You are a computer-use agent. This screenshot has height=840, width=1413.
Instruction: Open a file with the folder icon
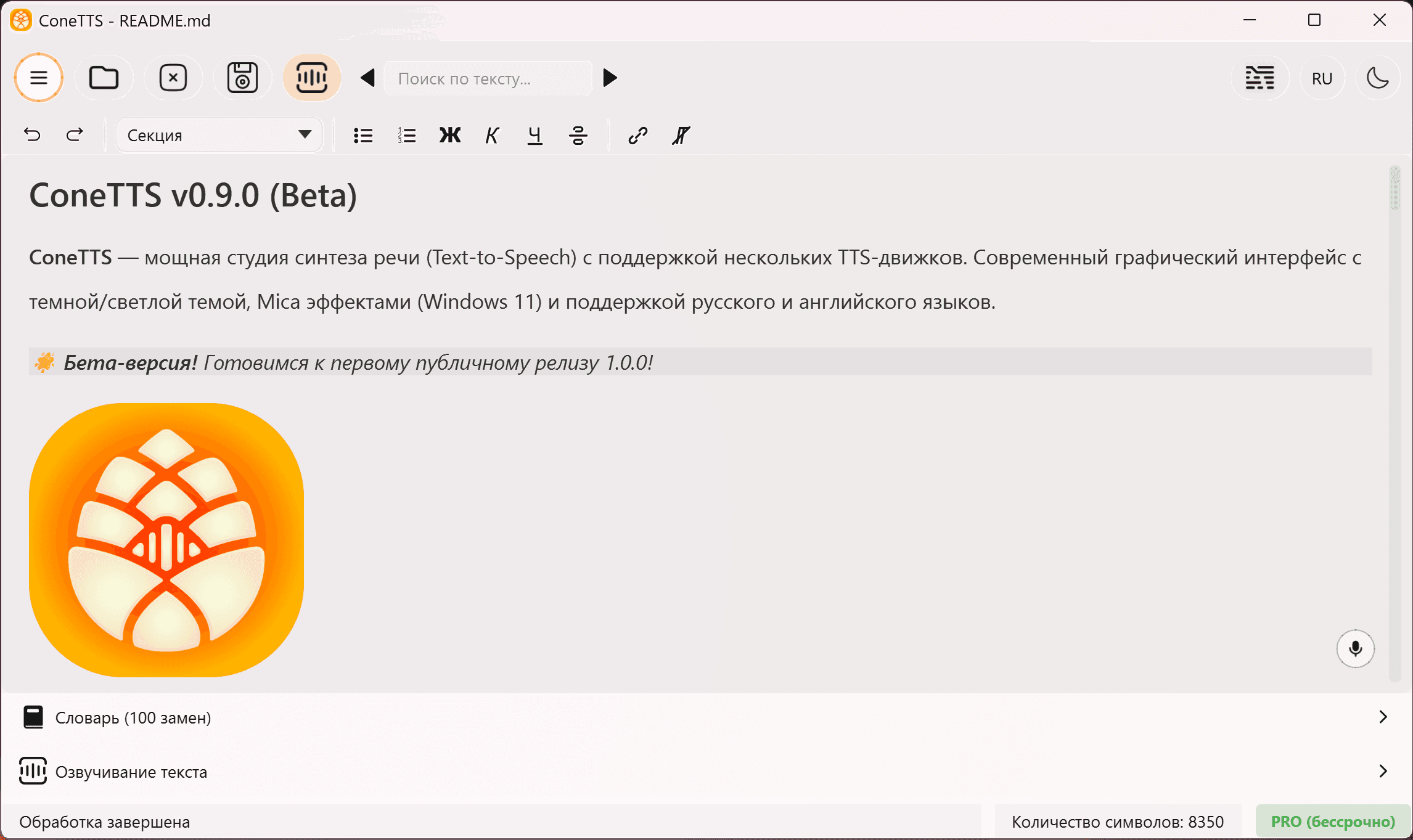(x=104, y=78)
